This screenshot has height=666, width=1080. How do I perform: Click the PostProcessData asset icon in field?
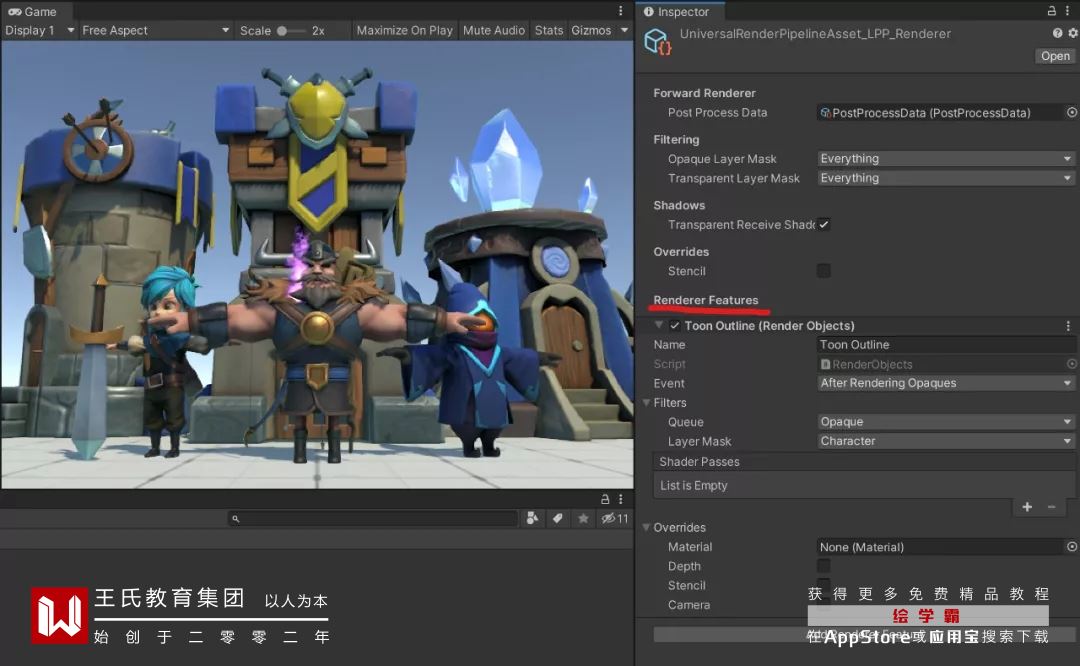825,112
